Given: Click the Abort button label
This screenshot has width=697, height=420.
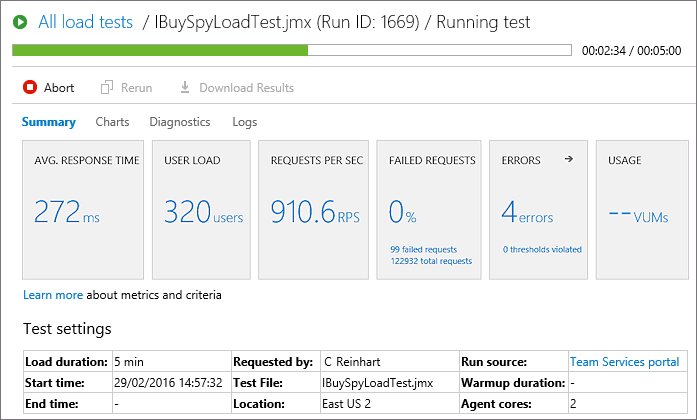Looking at the screenshot, I should (x=59, y=88).
